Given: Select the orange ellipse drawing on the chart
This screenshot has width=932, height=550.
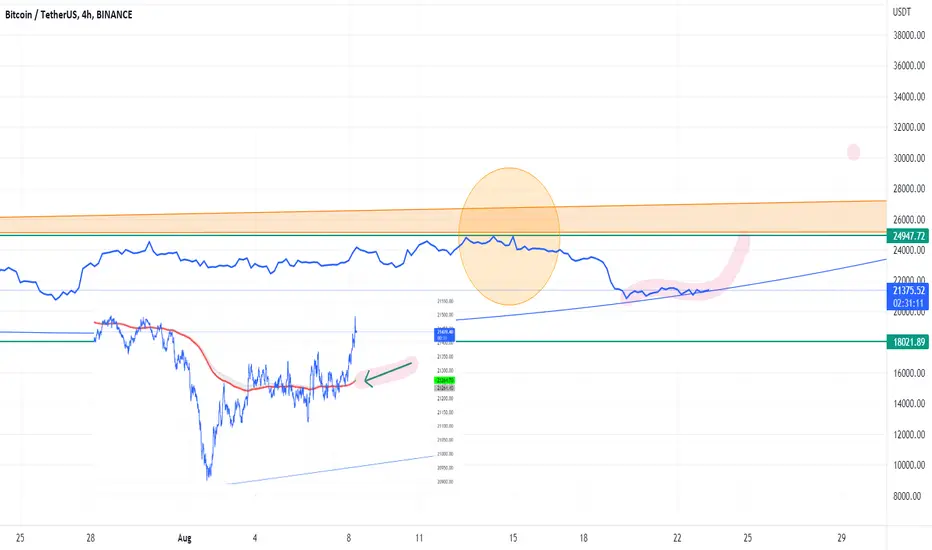Looking at the screenshot, I should (x=509, y=236).
